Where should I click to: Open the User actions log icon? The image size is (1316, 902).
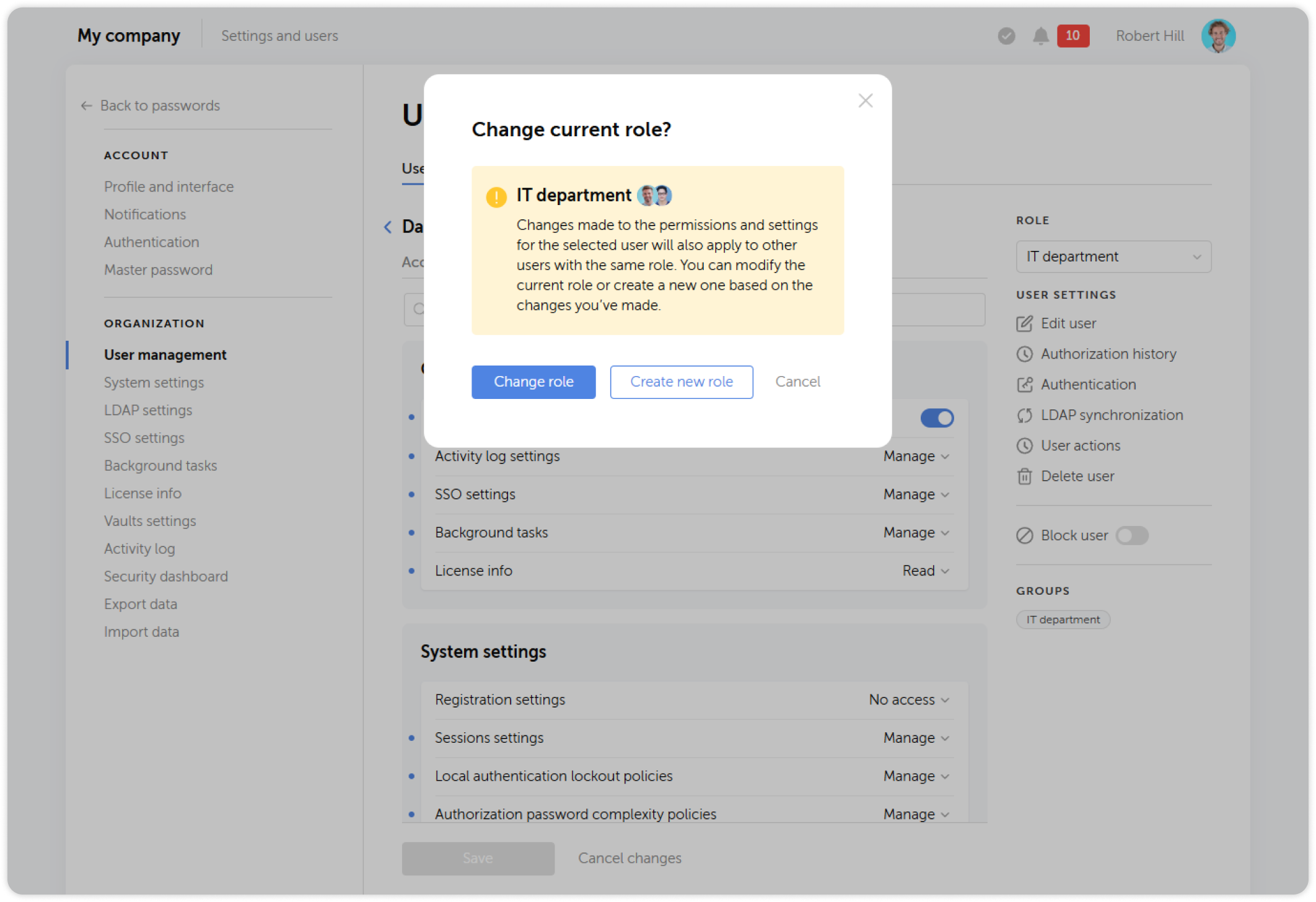pos(1025,445)
